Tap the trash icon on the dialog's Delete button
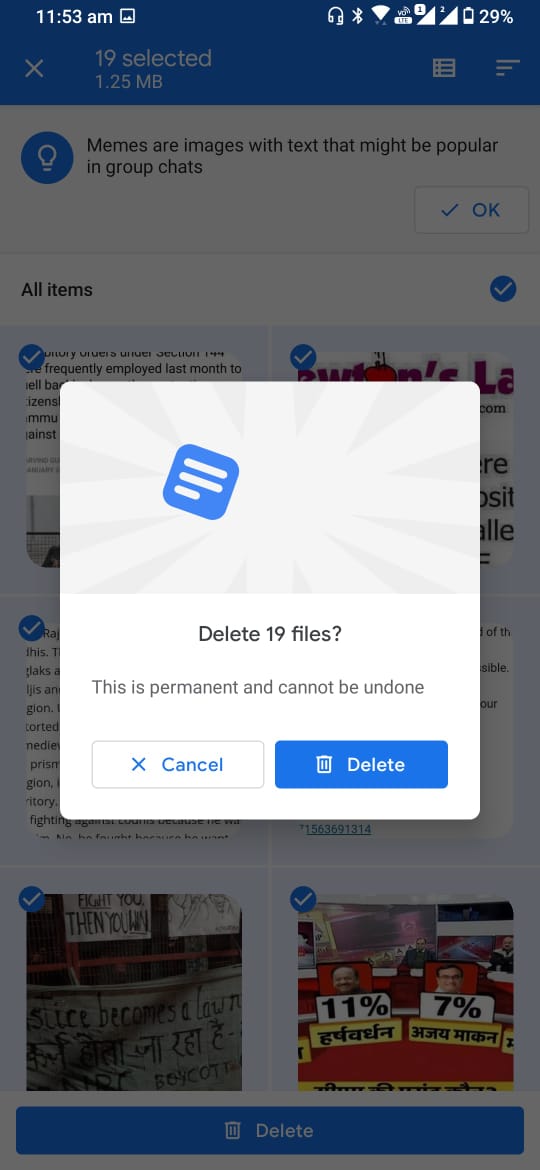The height and width of the screenshot is (1170, 540). (x=324, y=764)
